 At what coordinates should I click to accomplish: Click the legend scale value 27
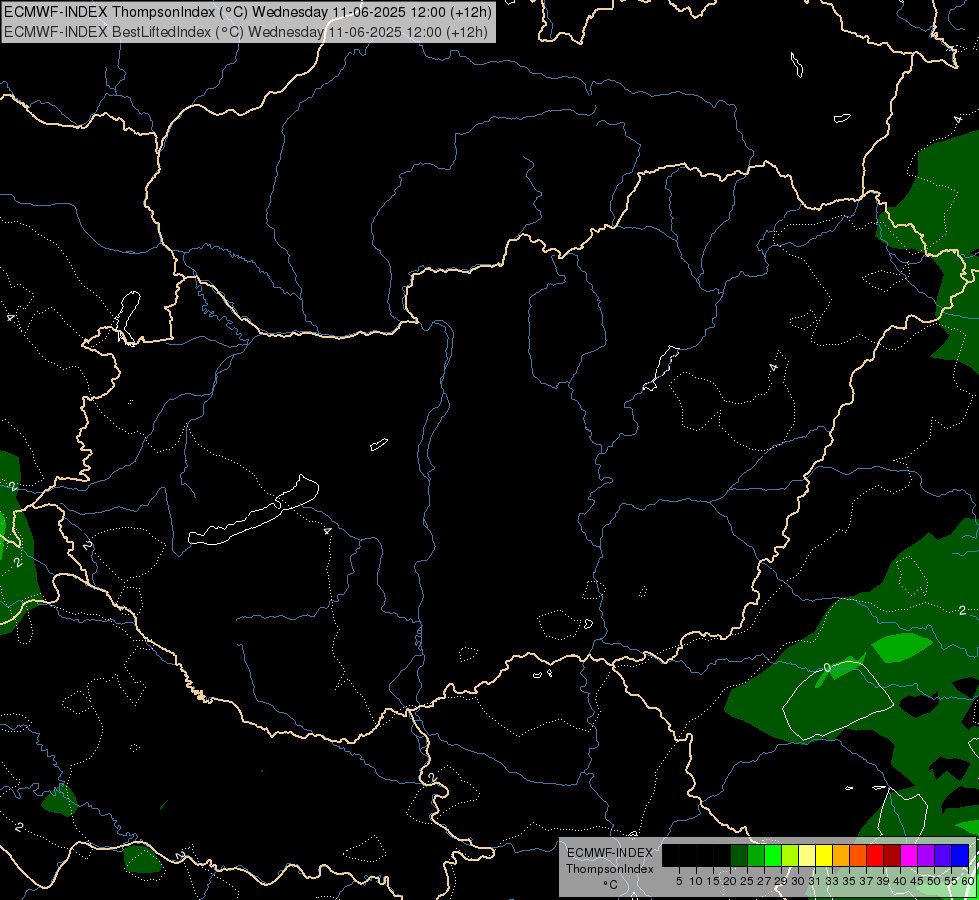coord(764,881)
